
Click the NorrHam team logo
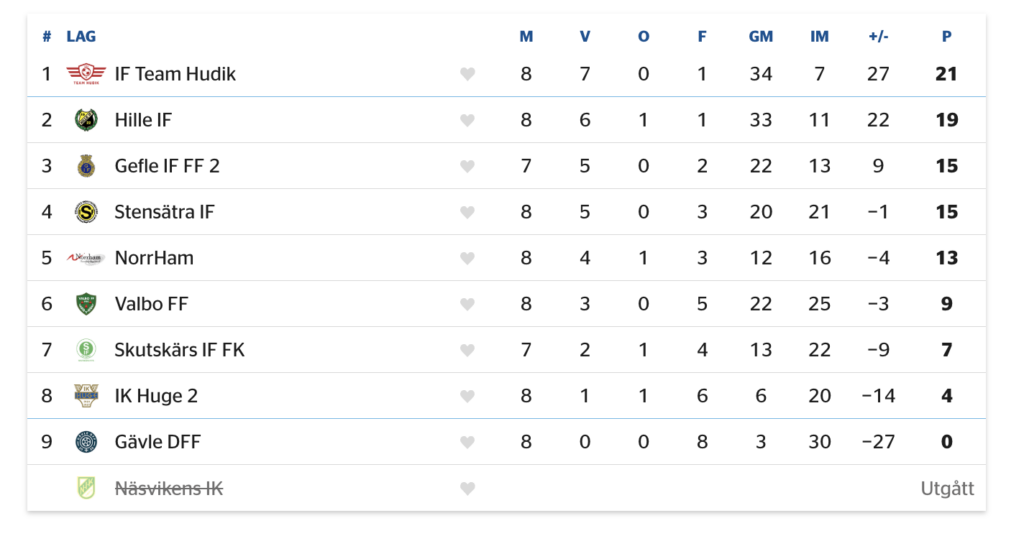click(x=86, y=258)
